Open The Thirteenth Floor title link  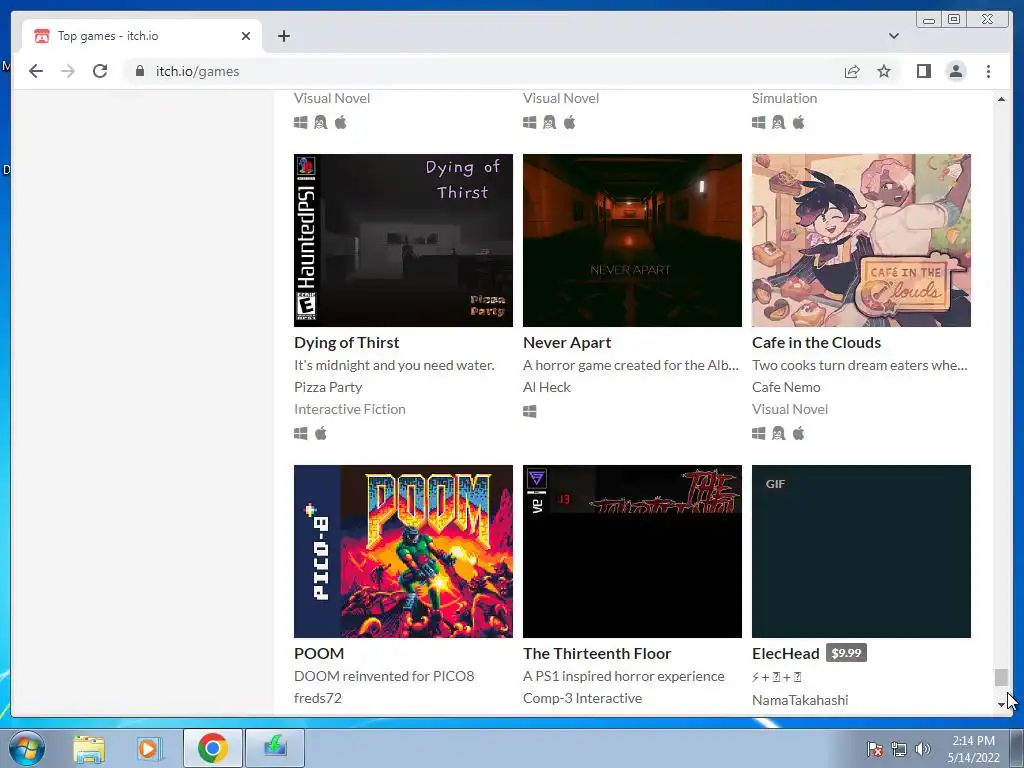tap(597, 654)
